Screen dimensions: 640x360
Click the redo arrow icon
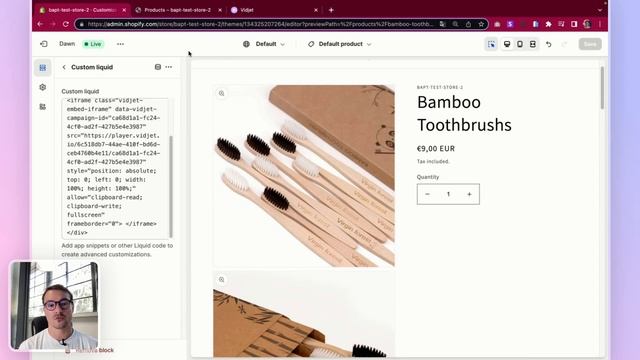(564, 44)
